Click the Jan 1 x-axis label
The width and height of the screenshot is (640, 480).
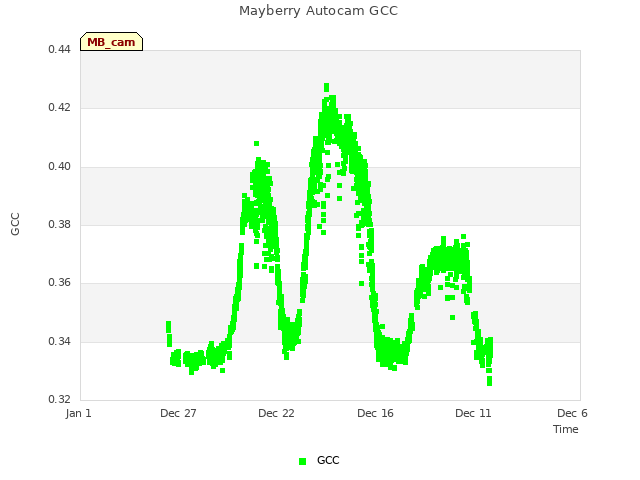pos(78,413)
